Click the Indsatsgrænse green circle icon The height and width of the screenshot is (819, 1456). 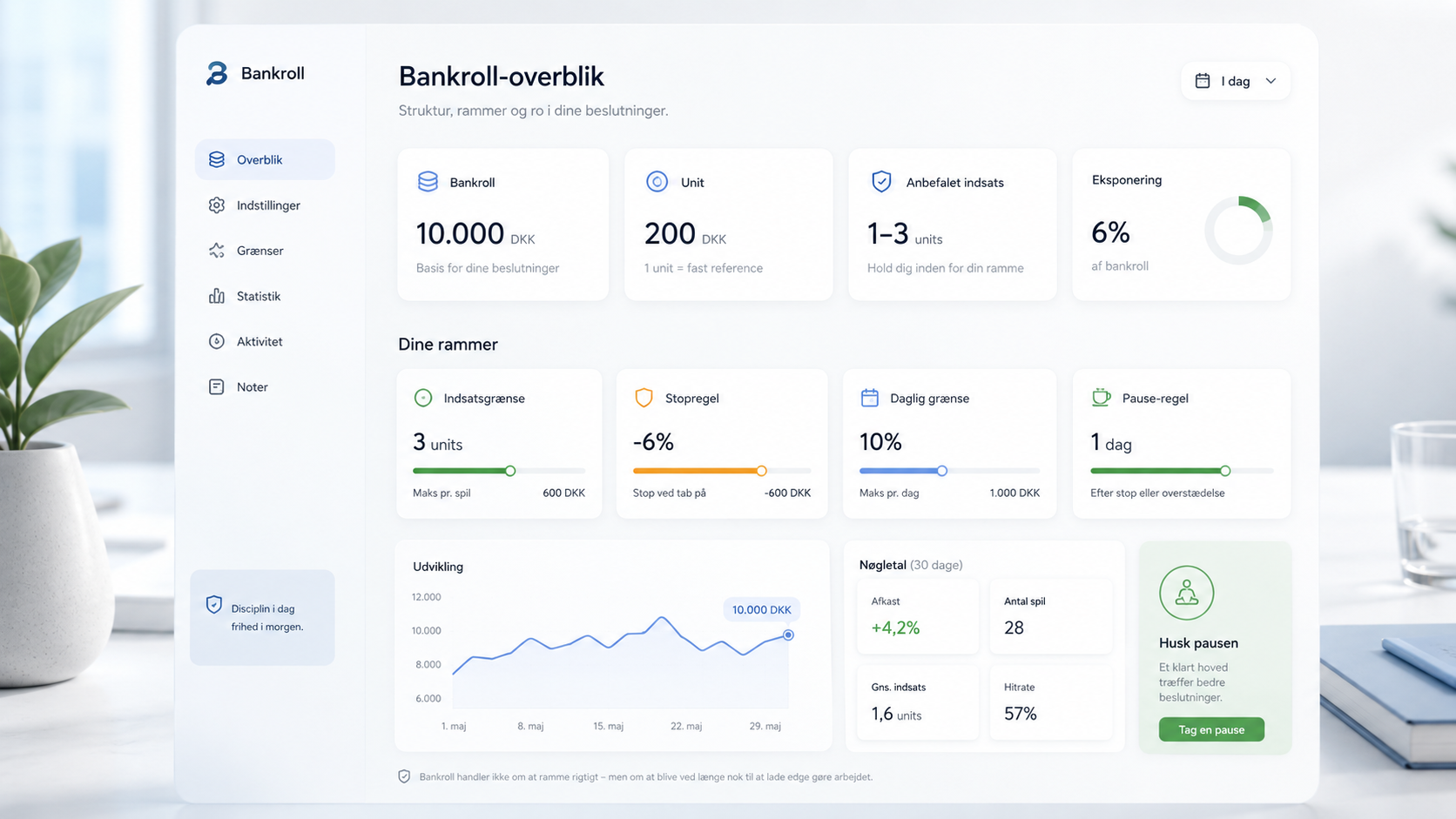[423, 398]
